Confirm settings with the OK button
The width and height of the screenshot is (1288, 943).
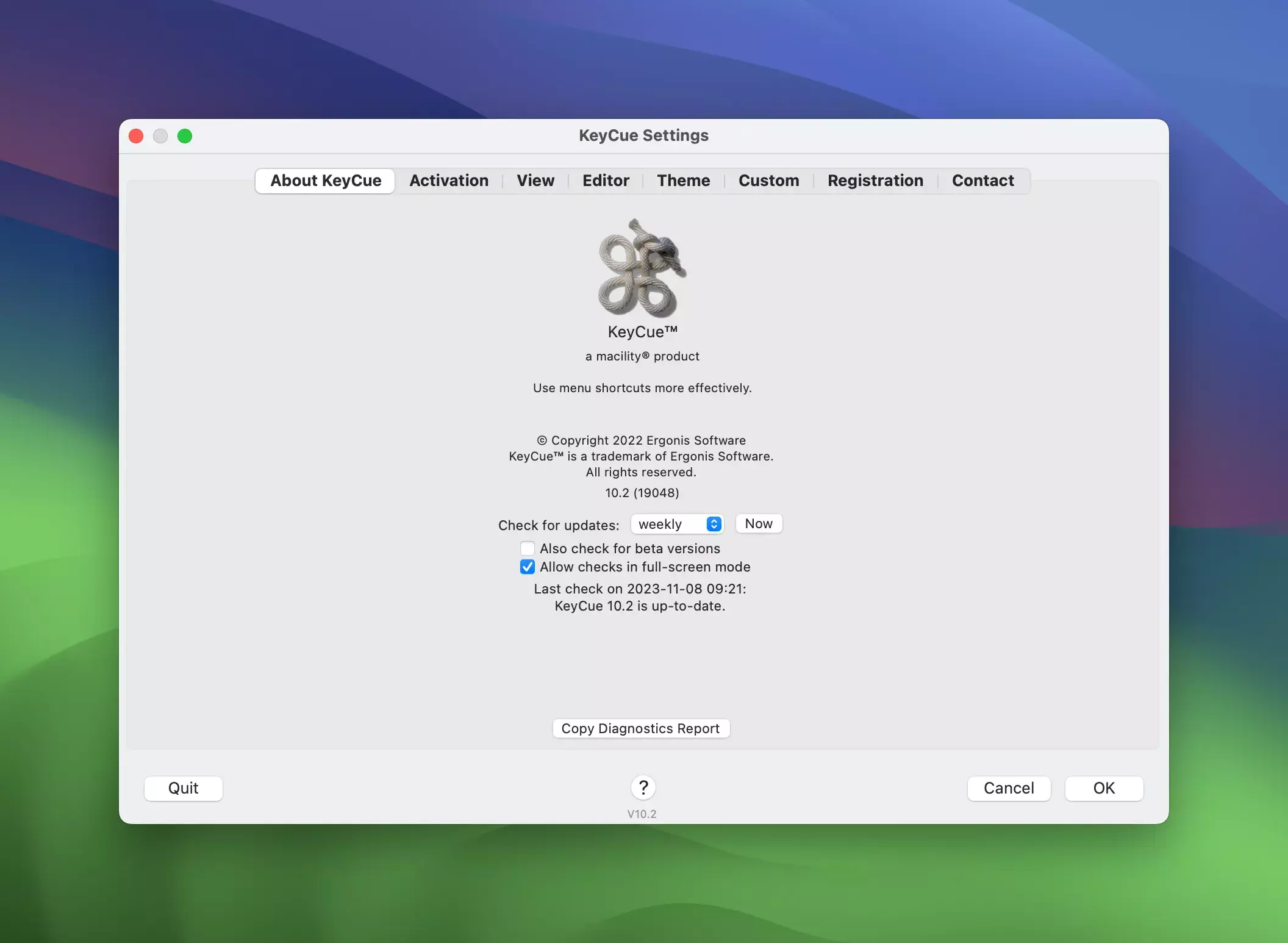tap(1103, 788)
